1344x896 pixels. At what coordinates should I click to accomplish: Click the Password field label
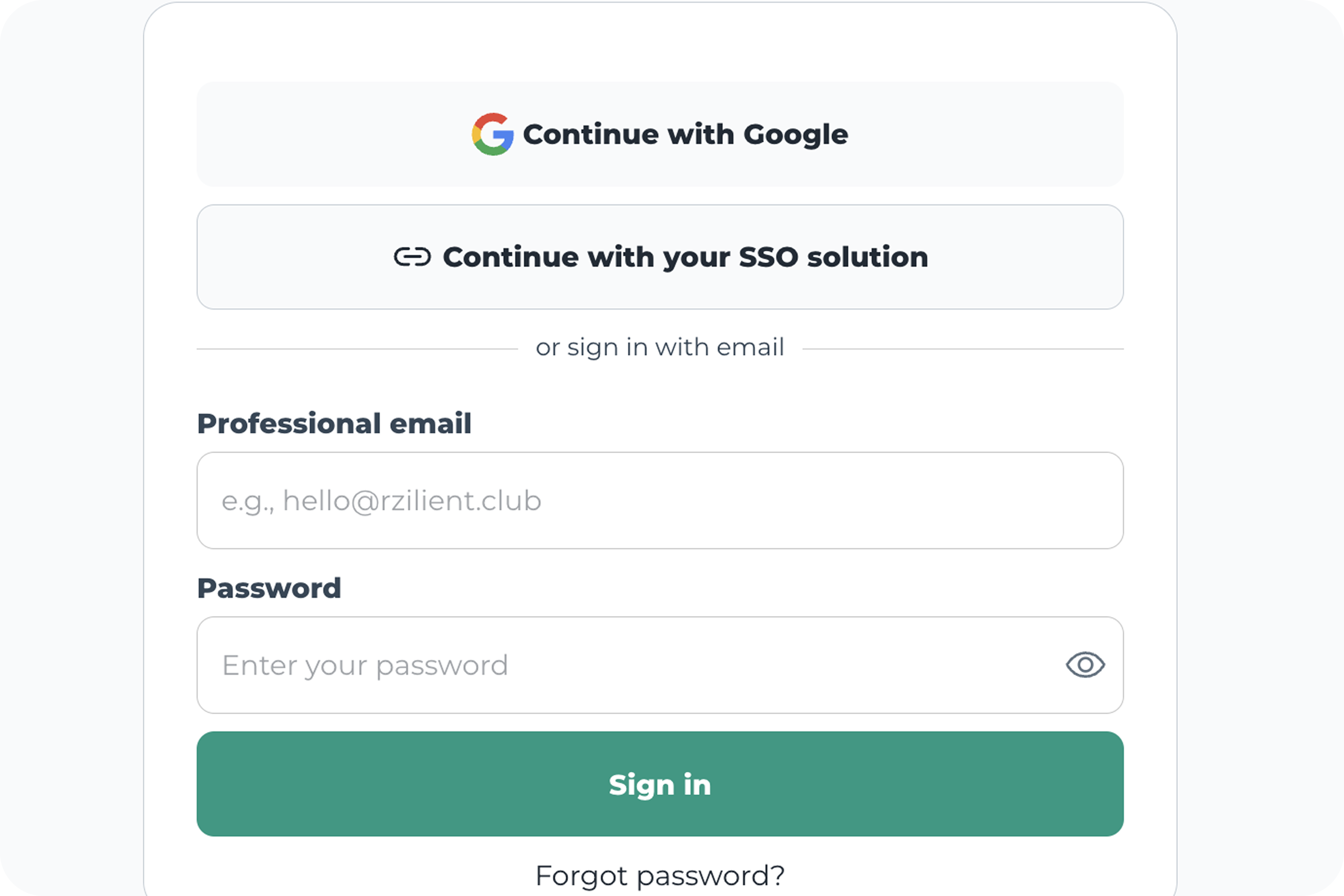coord(268,588)
